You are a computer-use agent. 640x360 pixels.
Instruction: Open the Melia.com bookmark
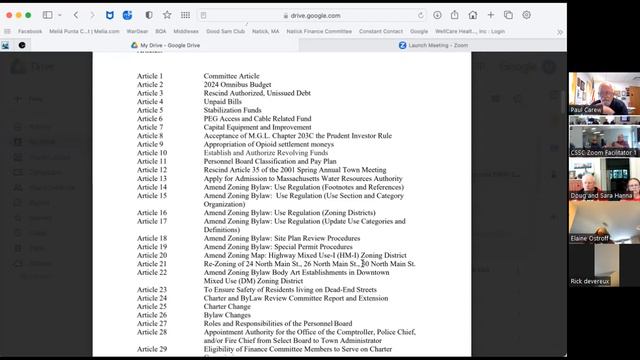pyautogui.click(x=84, y=31)
